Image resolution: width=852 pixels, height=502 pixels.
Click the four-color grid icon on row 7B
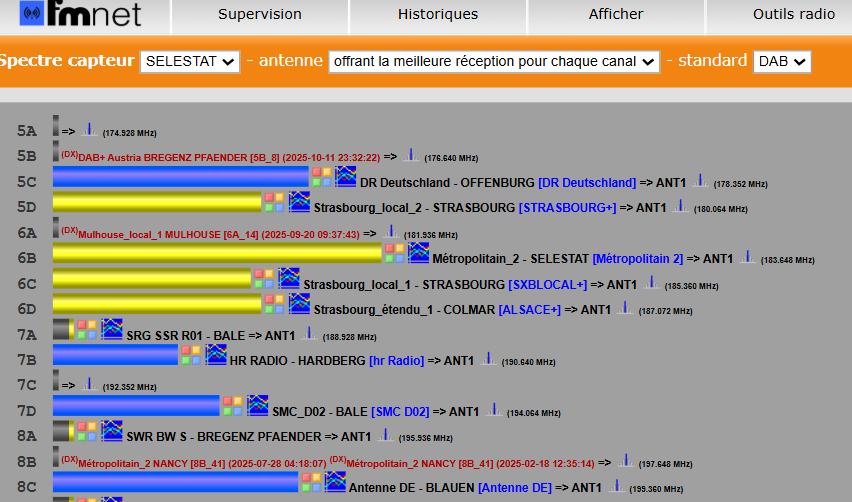191,355
